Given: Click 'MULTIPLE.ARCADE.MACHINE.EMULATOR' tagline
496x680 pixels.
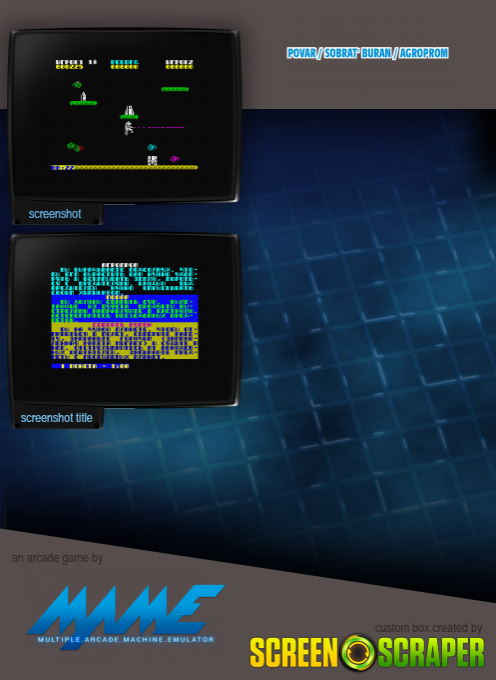Looking at the screenshot, I should tap(126, 639).
